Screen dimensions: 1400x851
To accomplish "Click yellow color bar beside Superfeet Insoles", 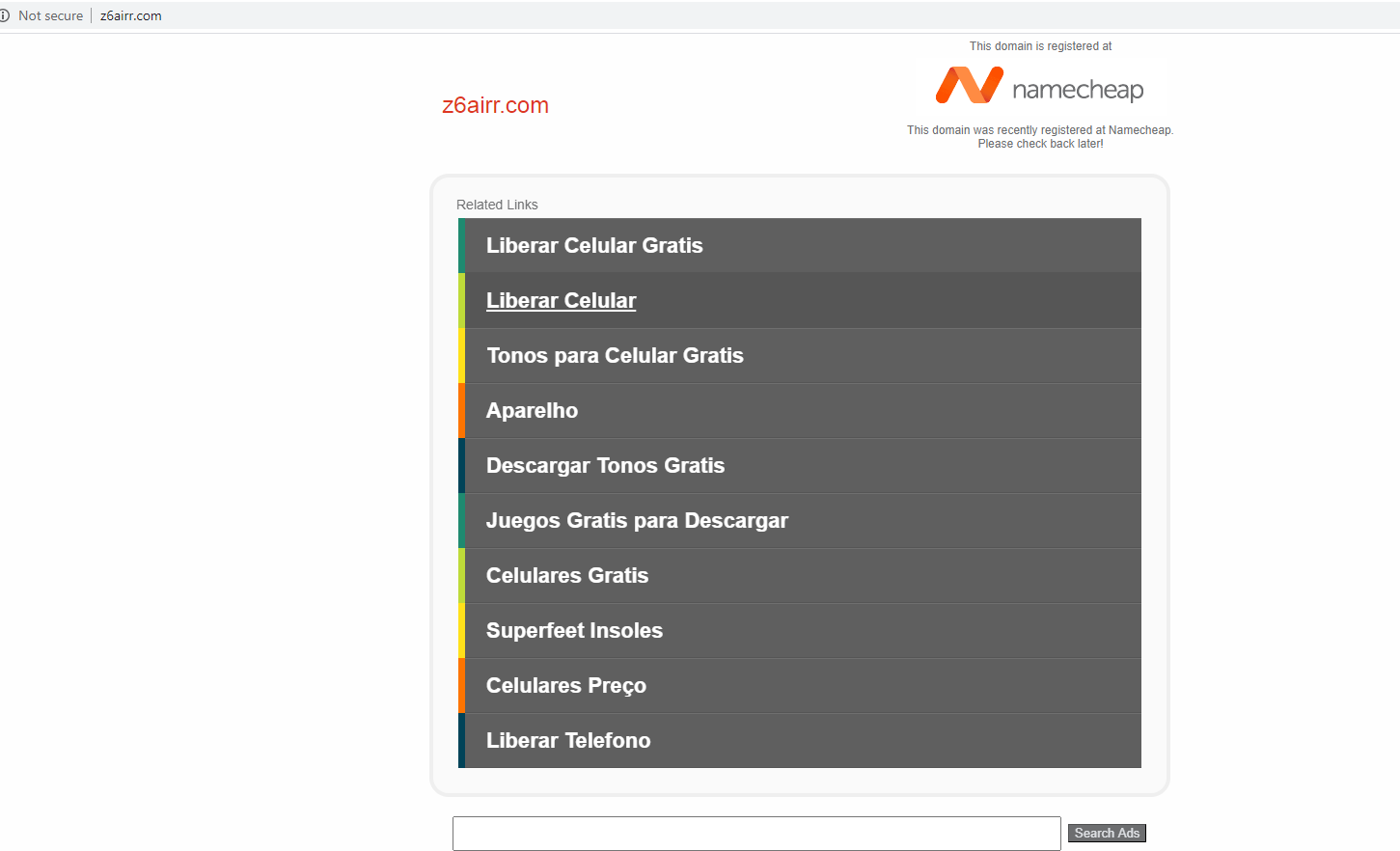I will [461, 631].
